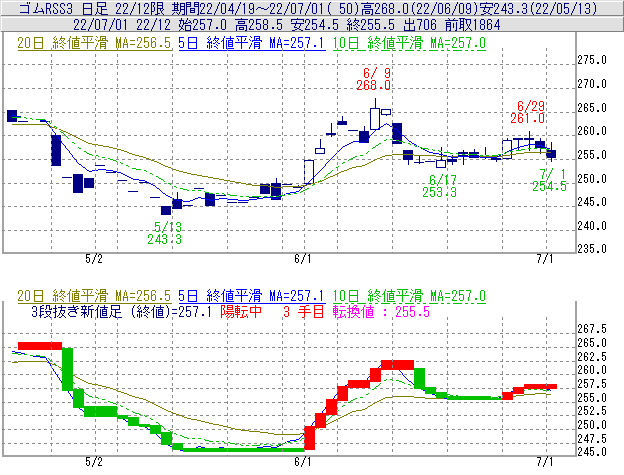Click the latest red block near 257.5 at right
624x475 pixels.
(x=540, y=386)
